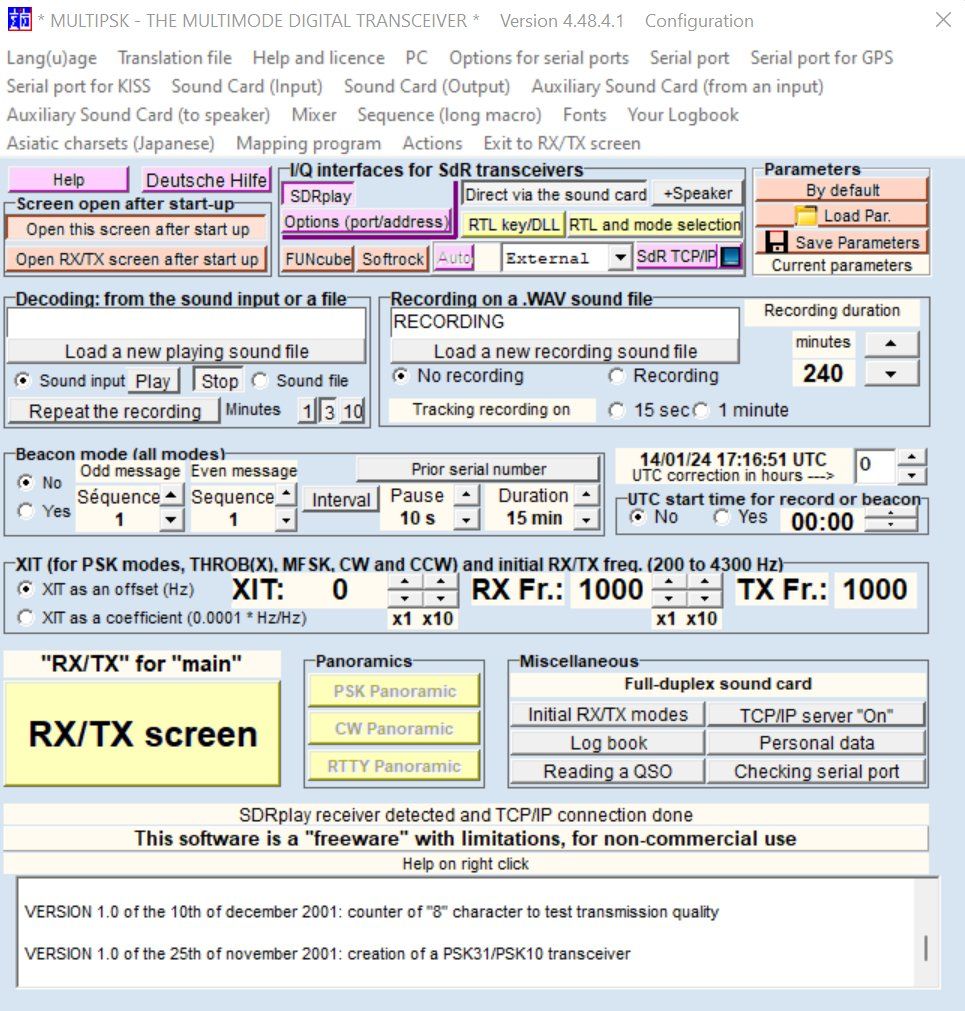Open Serial port for GPS menu
Screen dimensions: 965x1011
822,57
